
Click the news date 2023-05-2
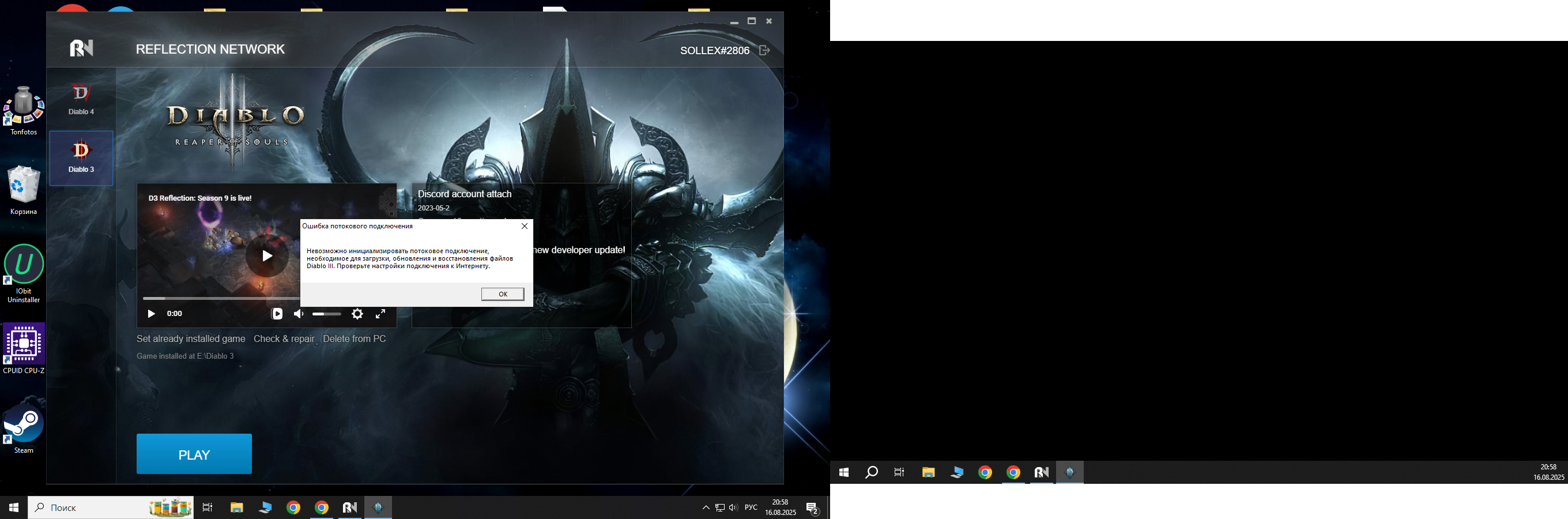pos(434,208)
